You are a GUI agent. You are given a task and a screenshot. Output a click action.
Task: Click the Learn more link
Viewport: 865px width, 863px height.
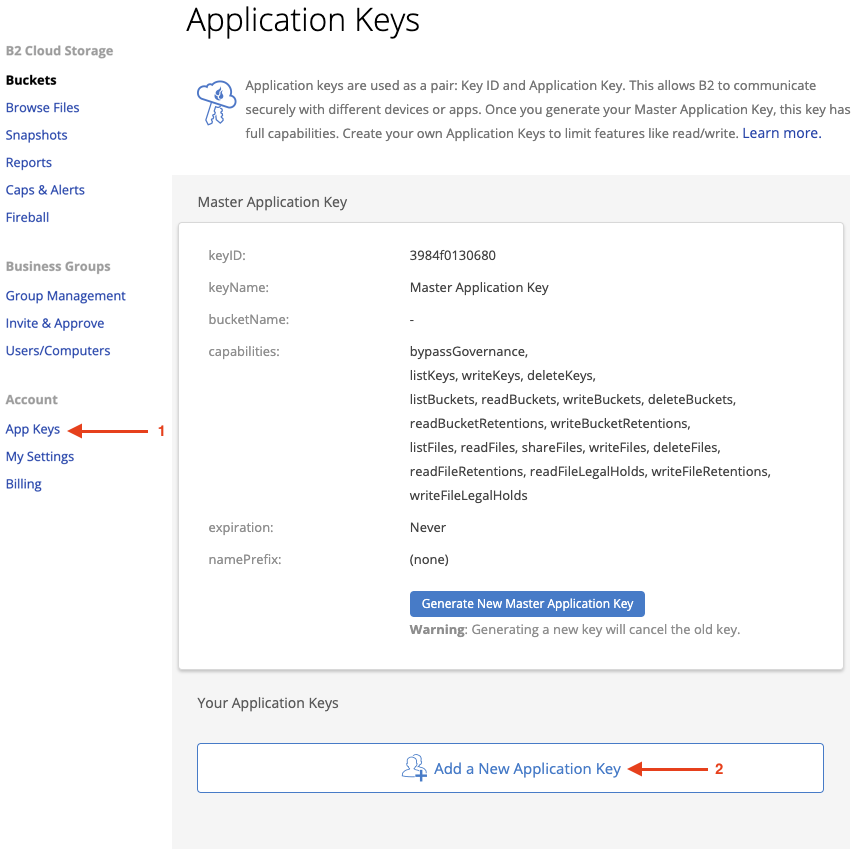tap(782, 133)
